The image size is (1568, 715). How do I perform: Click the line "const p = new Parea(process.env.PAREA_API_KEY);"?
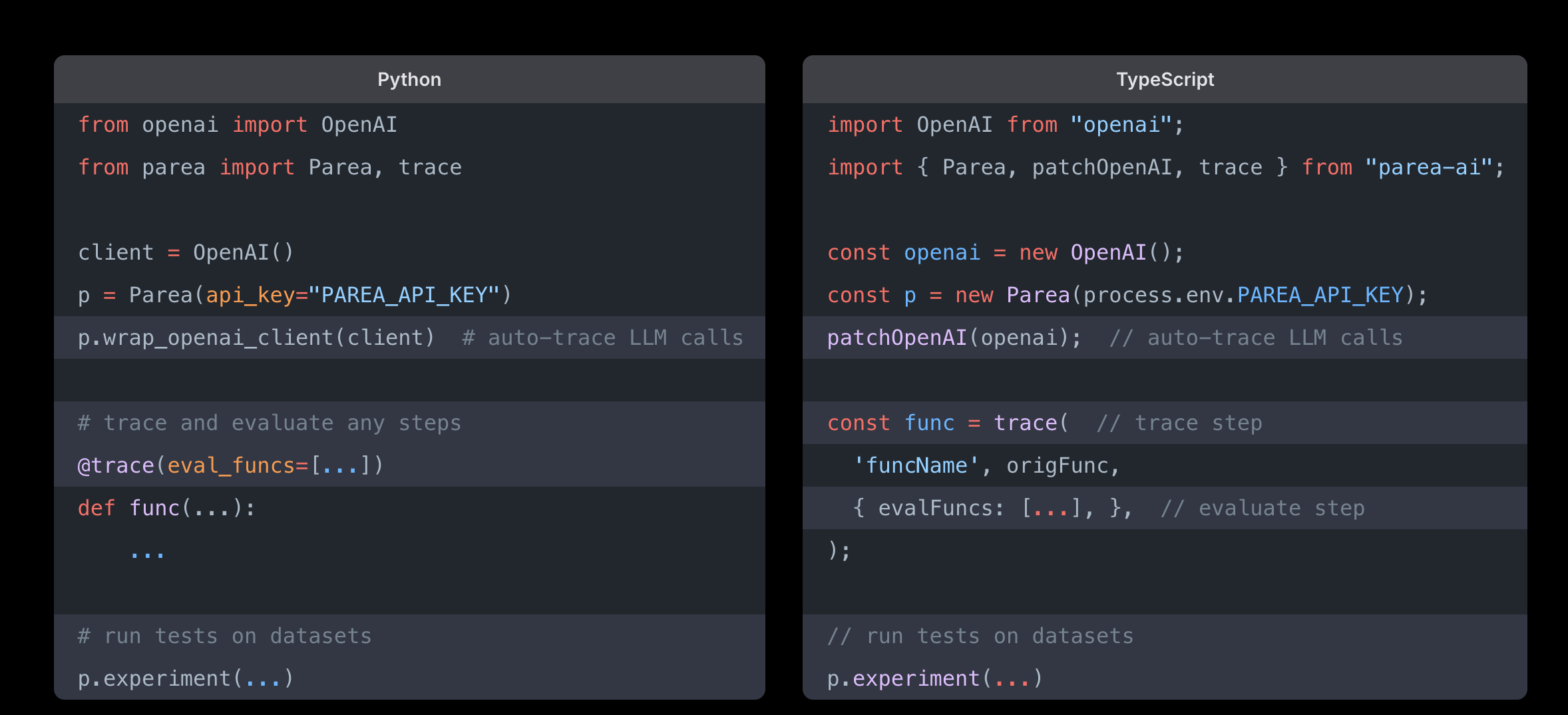tap(1127, 295)
